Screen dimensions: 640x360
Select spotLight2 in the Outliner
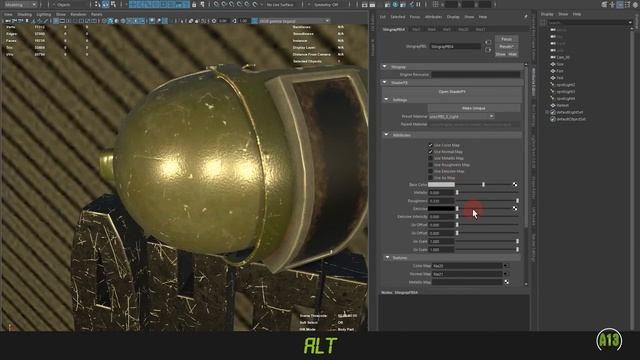pyautogui.click(x=566, y=85)
